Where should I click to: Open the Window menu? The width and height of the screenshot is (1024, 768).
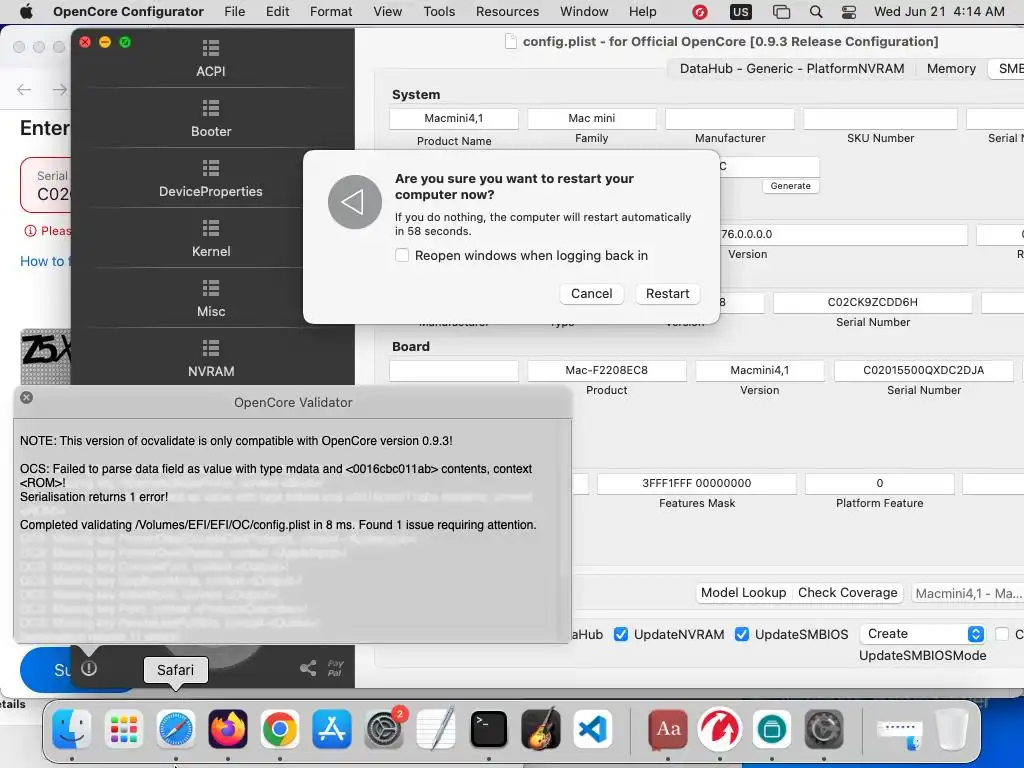(584, 11)
